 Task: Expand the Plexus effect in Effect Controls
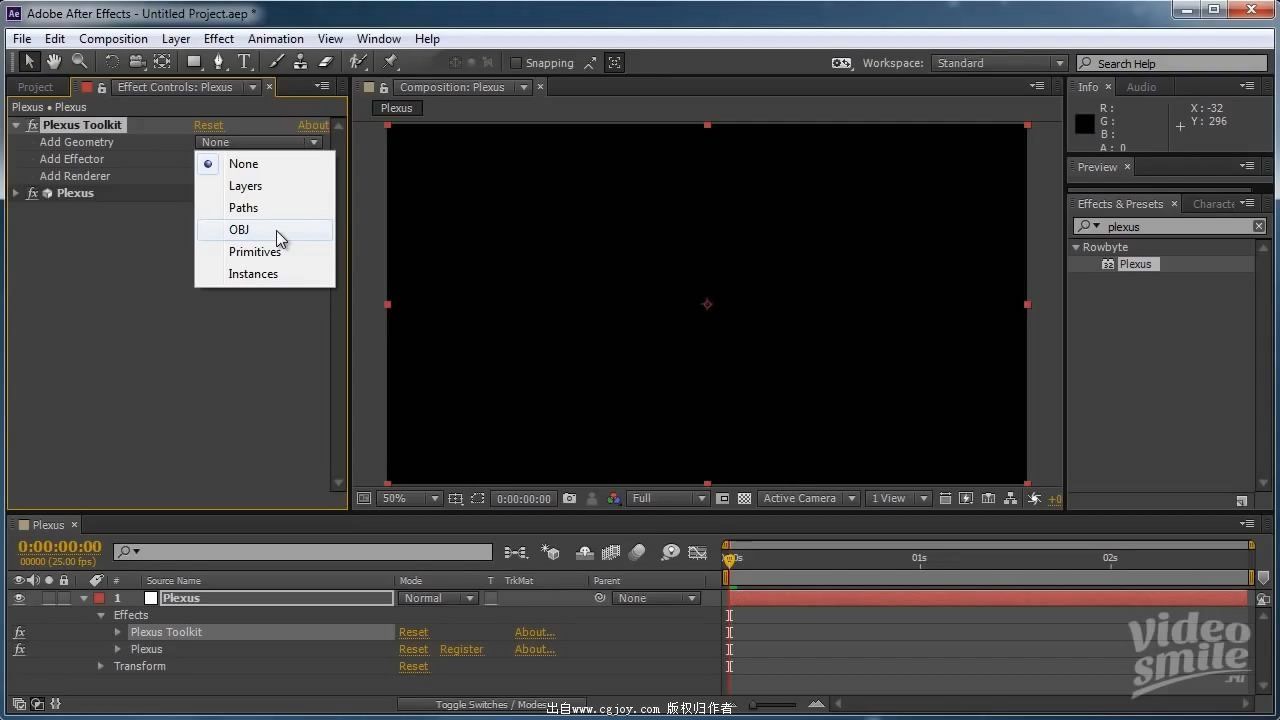pyautogui.click(x=16, y=193)
